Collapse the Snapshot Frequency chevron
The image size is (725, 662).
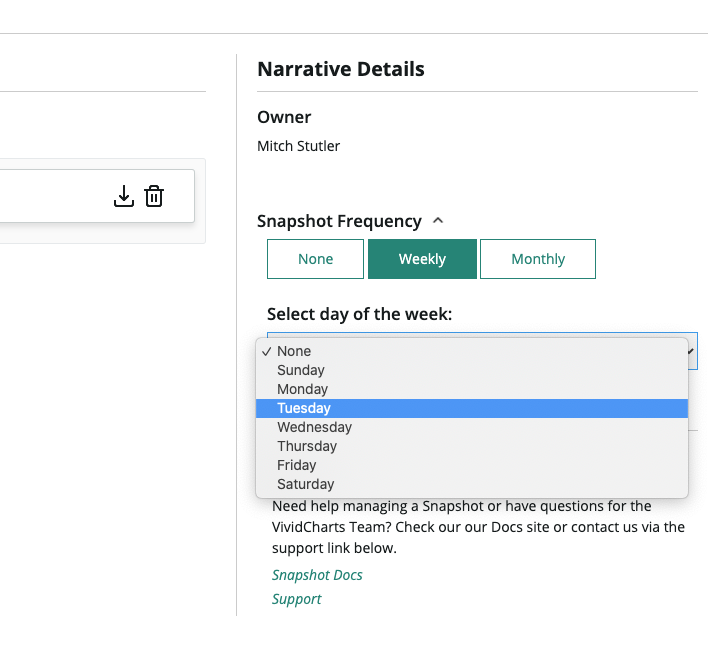coord(438,221)
